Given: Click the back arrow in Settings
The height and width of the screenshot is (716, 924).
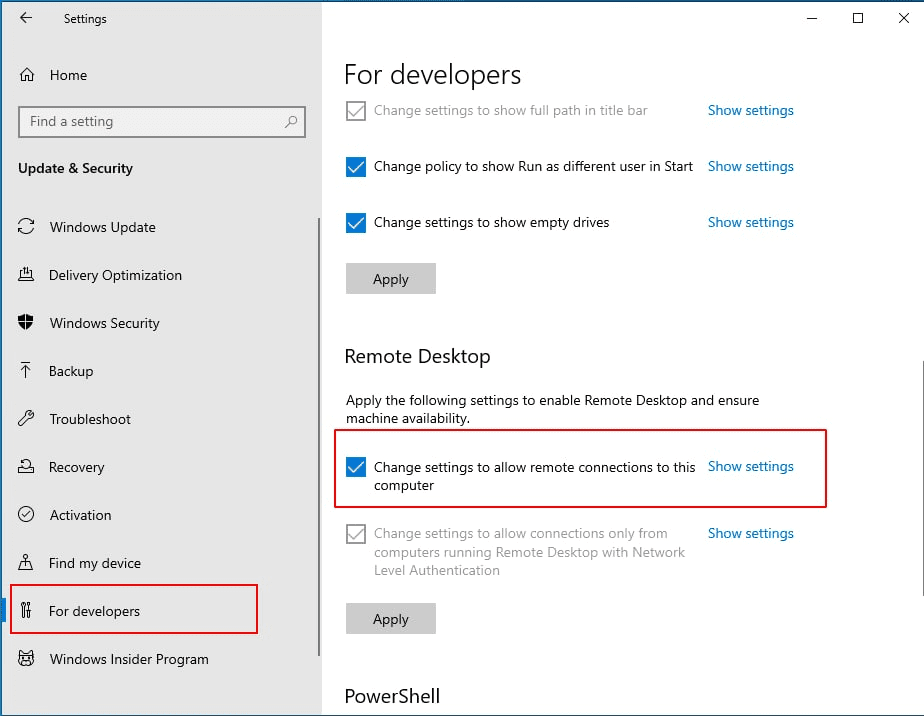Looking at the screenshot, I should pyautogui.click(x=26, y=18).
